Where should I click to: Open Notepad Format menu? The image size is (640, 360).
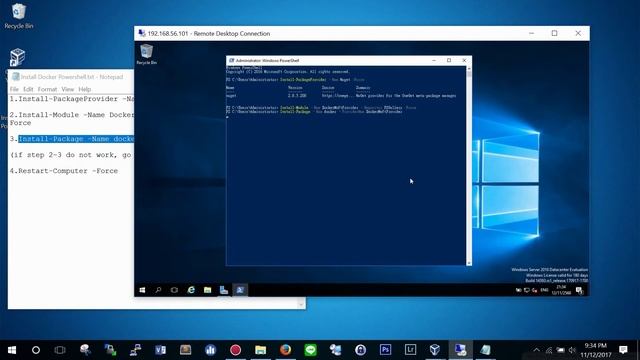click(47, 89)
